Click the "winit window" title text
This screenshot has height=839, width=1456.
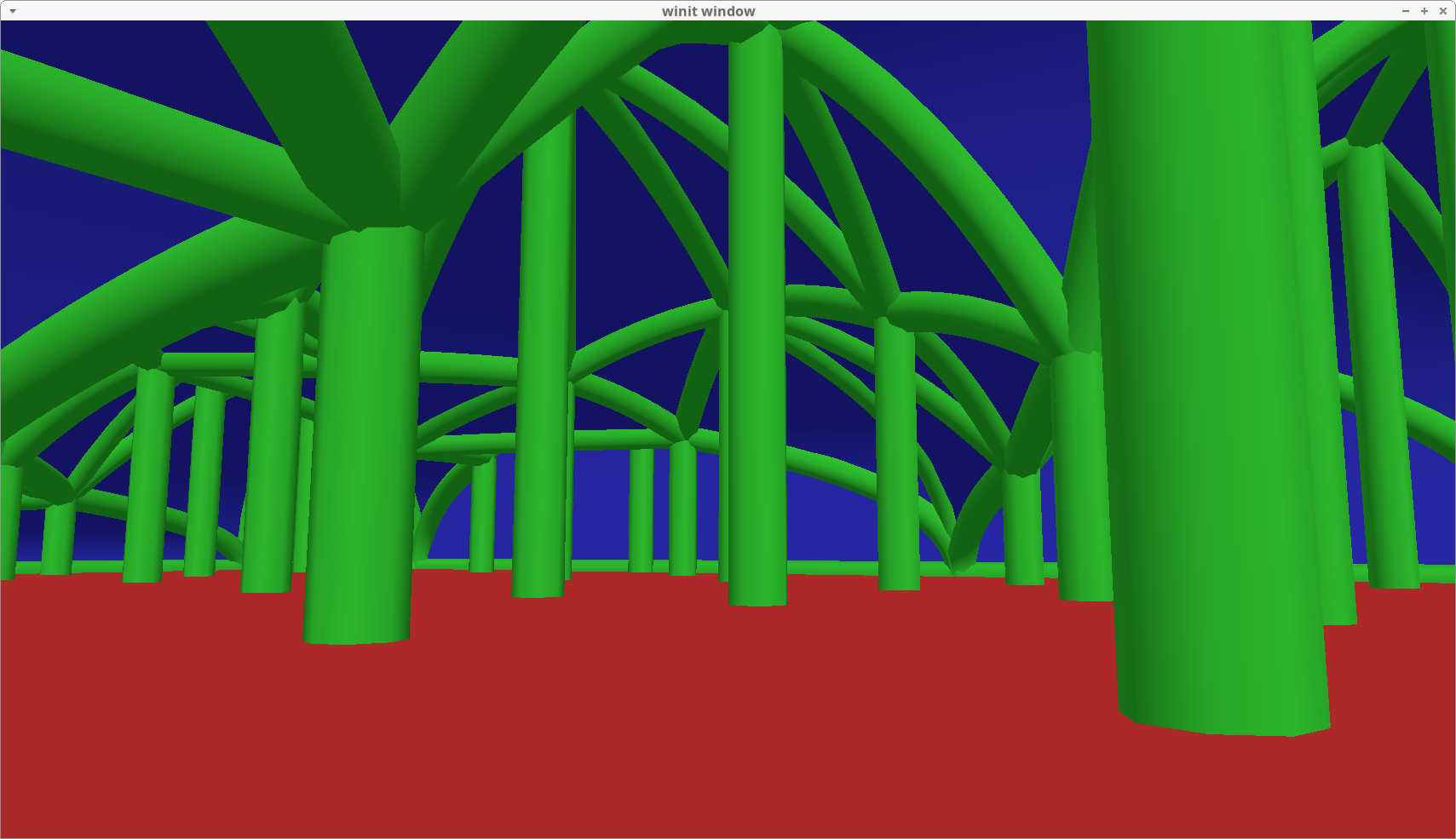pos(708,11)
